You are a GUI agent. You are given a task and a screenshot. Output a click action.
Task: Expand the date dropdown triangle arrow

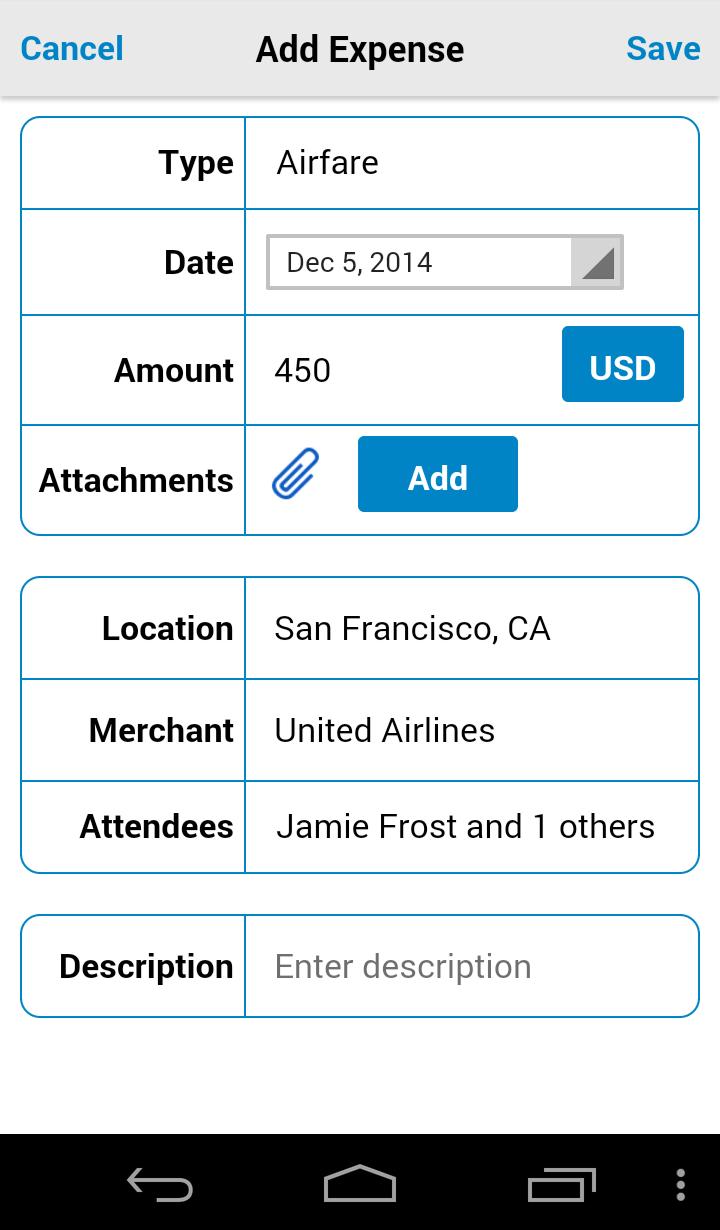[597, 263]
